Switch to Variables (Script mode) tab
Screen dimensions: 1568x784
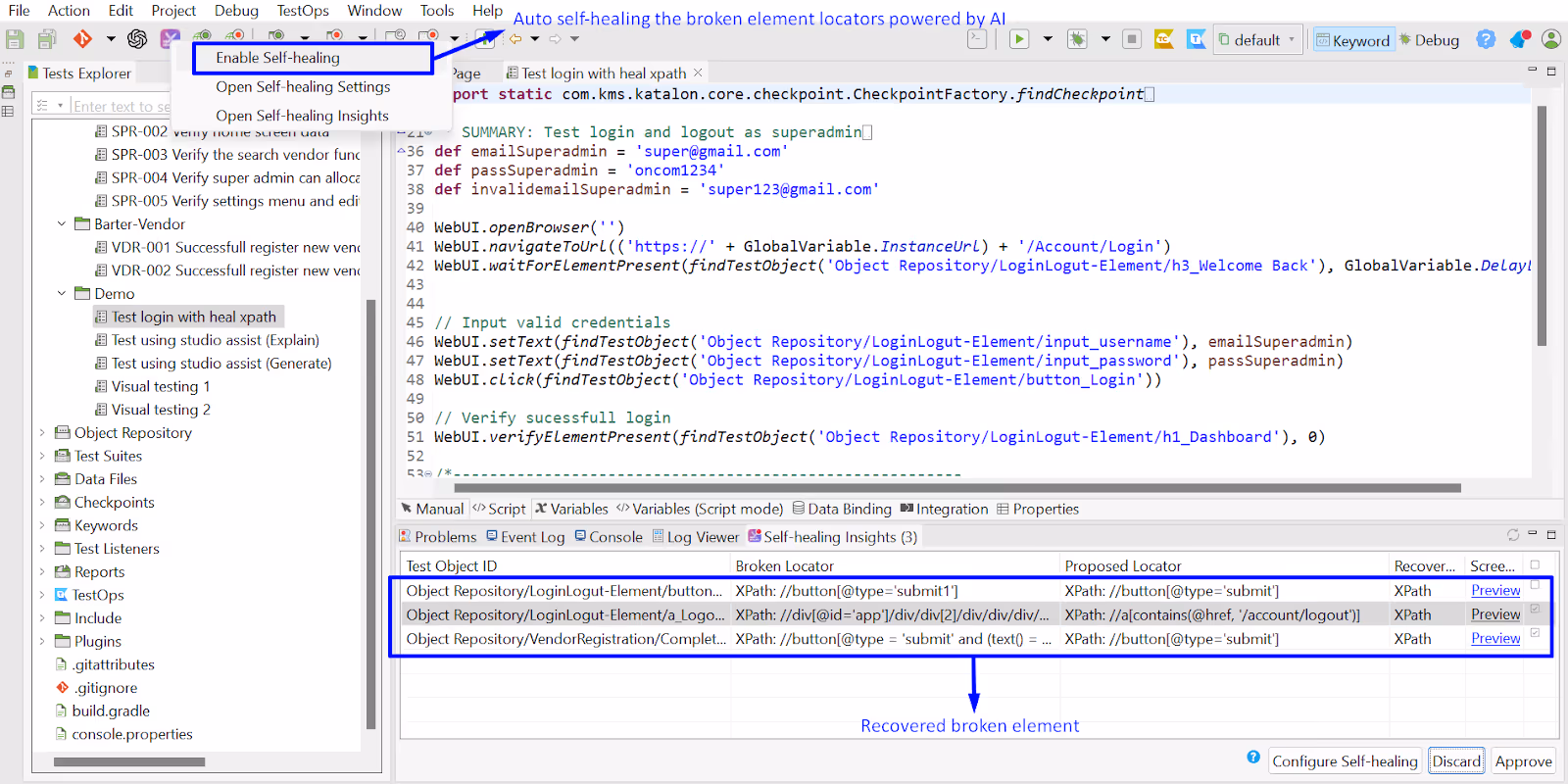(x=700, y=509)
